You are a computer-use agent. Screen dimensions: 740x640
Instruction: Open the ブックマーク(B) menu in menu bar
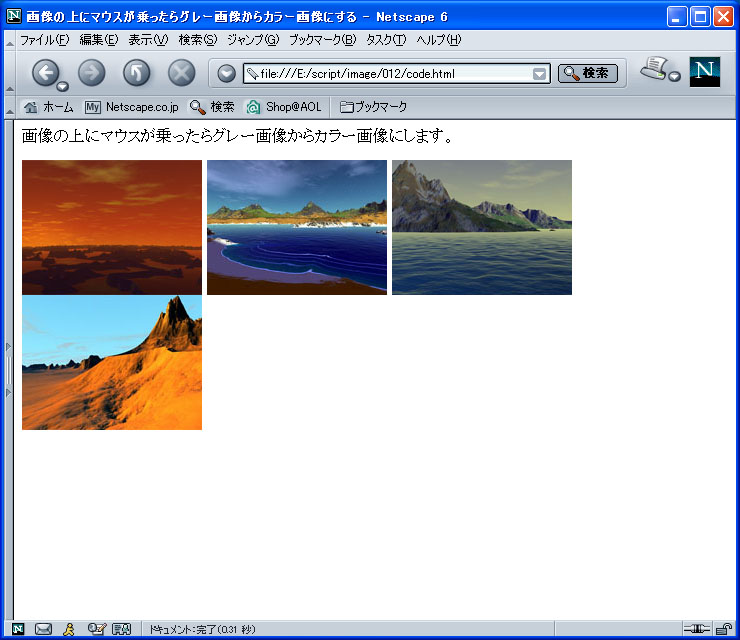point(322,40)
